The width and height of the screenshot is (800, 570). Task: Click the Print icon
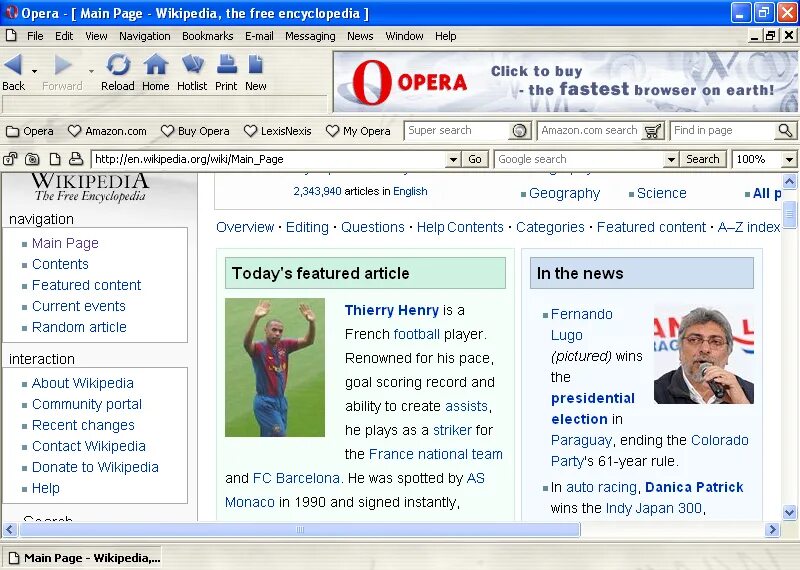point(226,65)
